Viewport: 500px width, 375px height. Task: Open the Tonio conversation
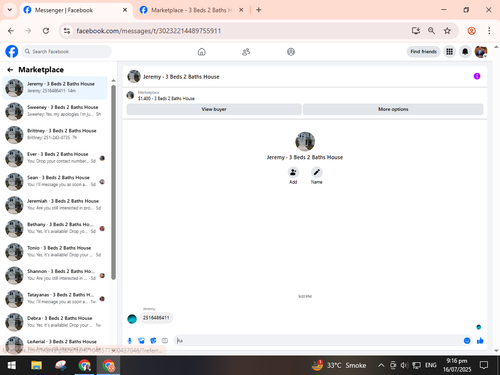coord(55,252)
